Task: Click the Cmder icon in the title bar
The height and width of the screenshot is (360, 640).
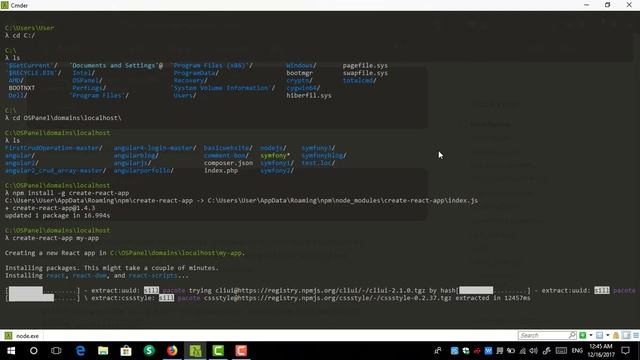Action: [x=5, y=5]
